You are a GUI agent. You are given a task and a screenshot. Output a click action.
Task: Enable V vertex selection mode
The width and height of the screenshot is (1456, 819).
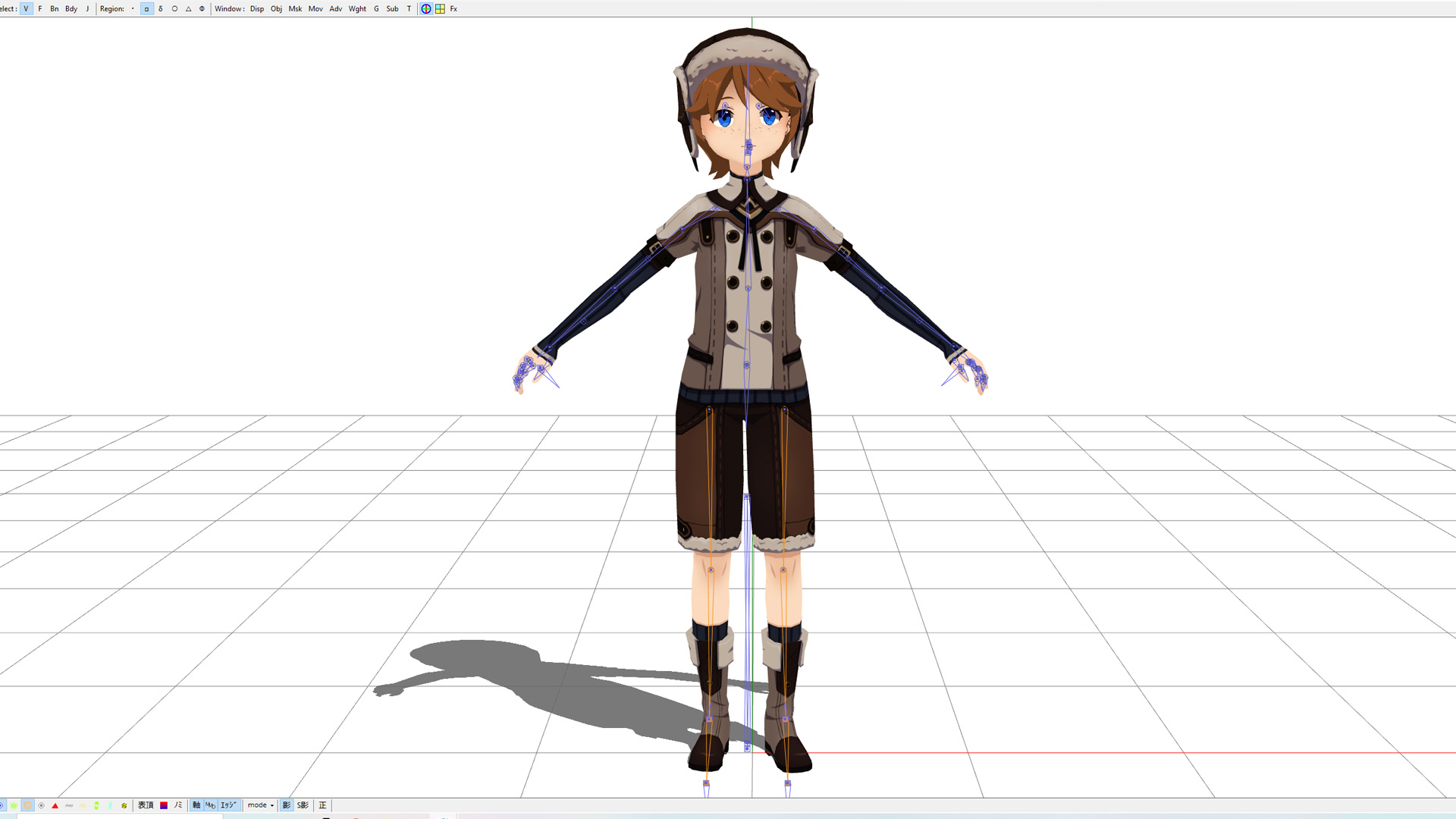[x=25, y=8]
